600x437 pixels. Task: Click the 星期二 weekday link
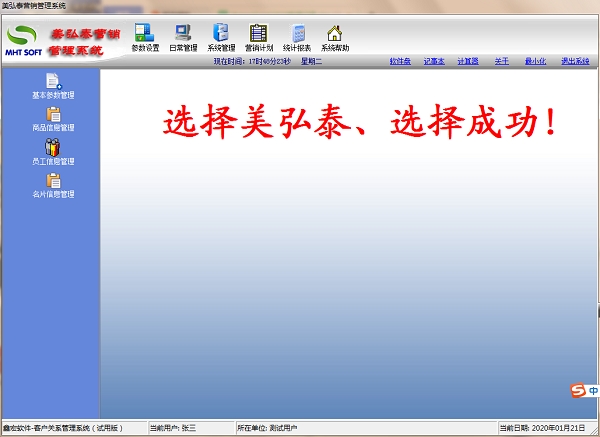(311, 61)
